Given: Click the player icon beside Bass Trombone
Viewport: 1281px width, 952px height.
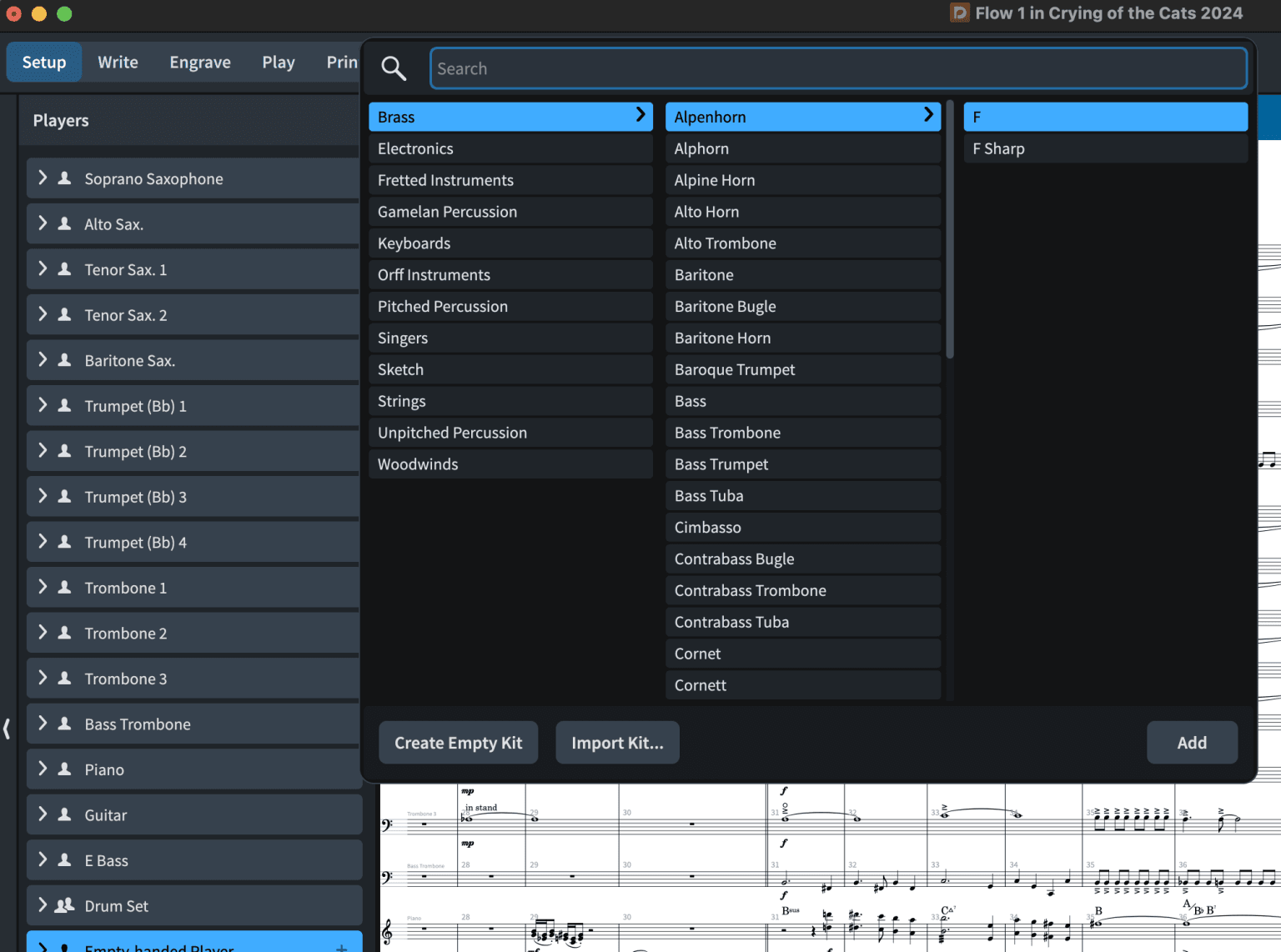Looking at the screenshot, I should (64, 724).
